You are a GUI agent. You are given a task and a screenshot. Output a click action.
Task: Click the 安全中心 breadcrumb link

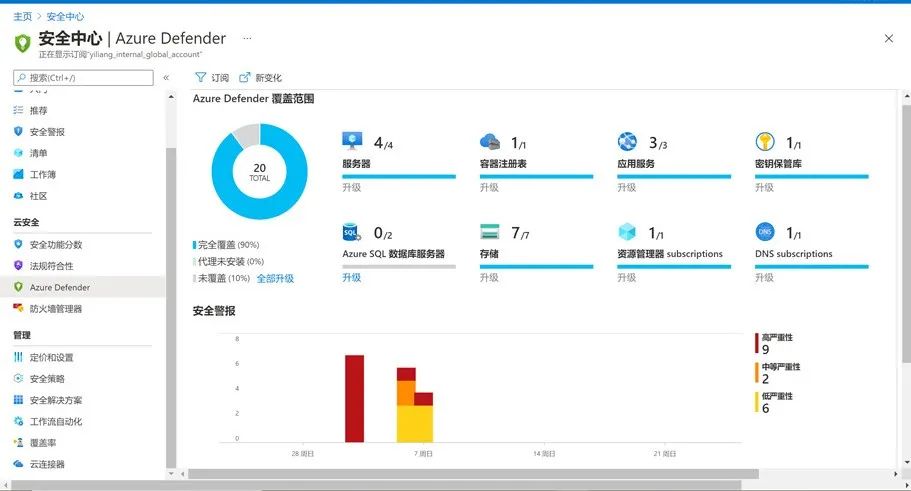(x=65, y=17)
